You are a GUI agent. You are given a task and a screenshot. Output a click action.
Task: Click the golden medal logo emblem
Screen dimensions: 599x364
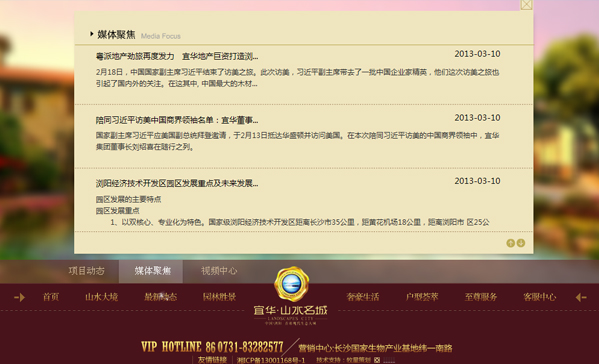[291, 284]
